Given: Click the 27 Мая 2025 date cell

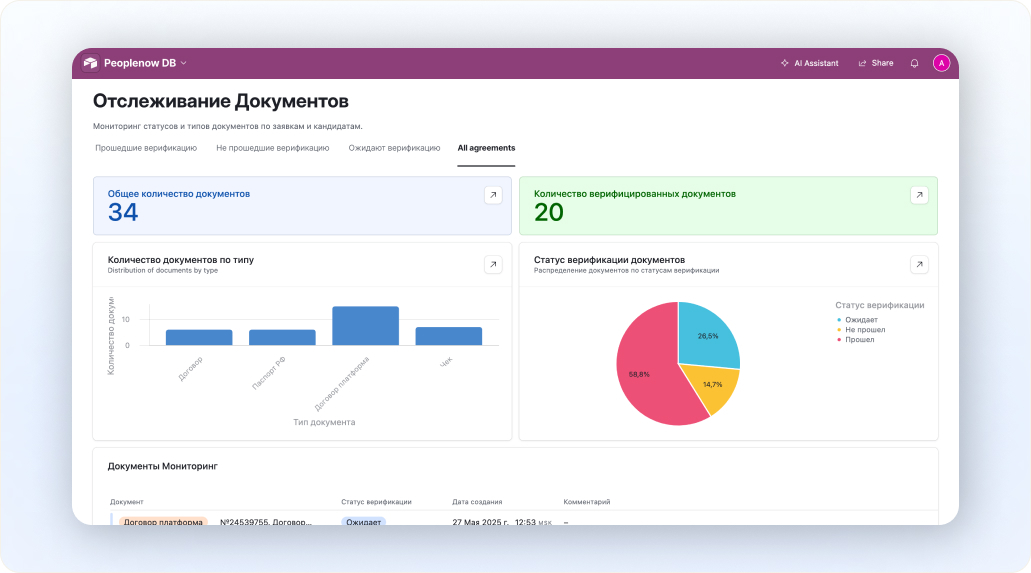Looking at the screenshot, I should [502, 522].
